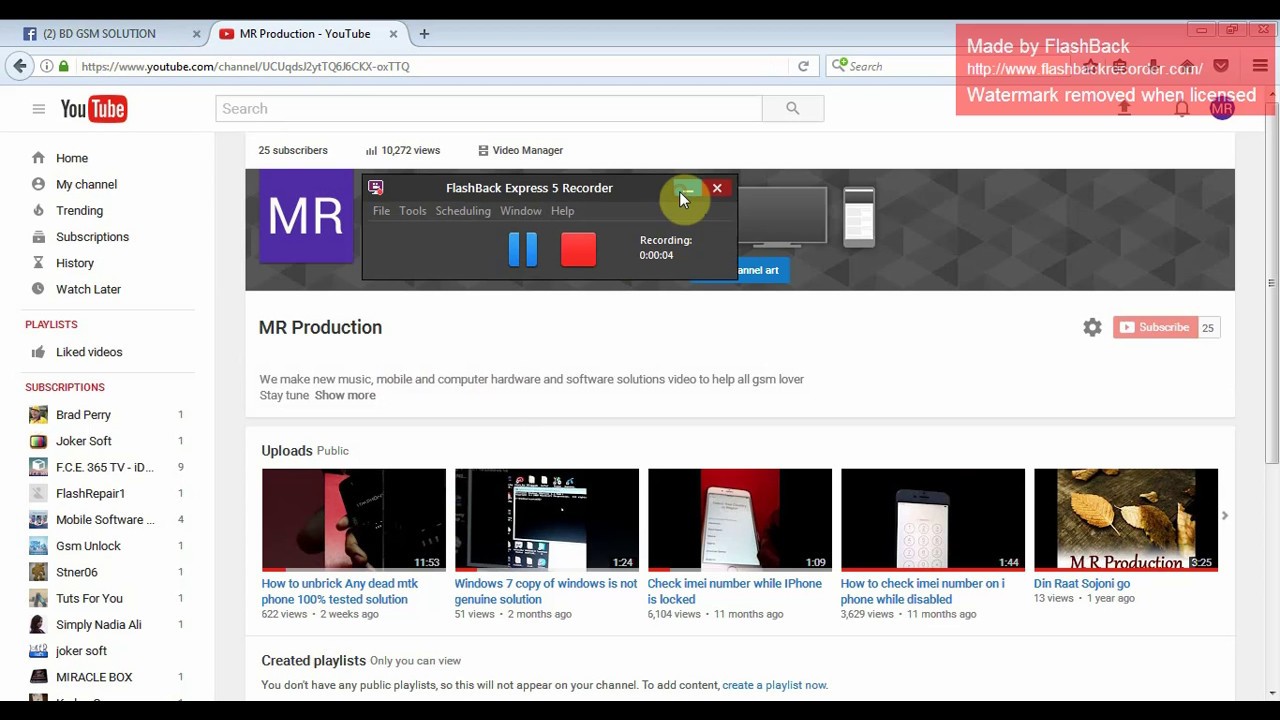
Task: Open the Created playlists heading
Action: pos(313,660)
